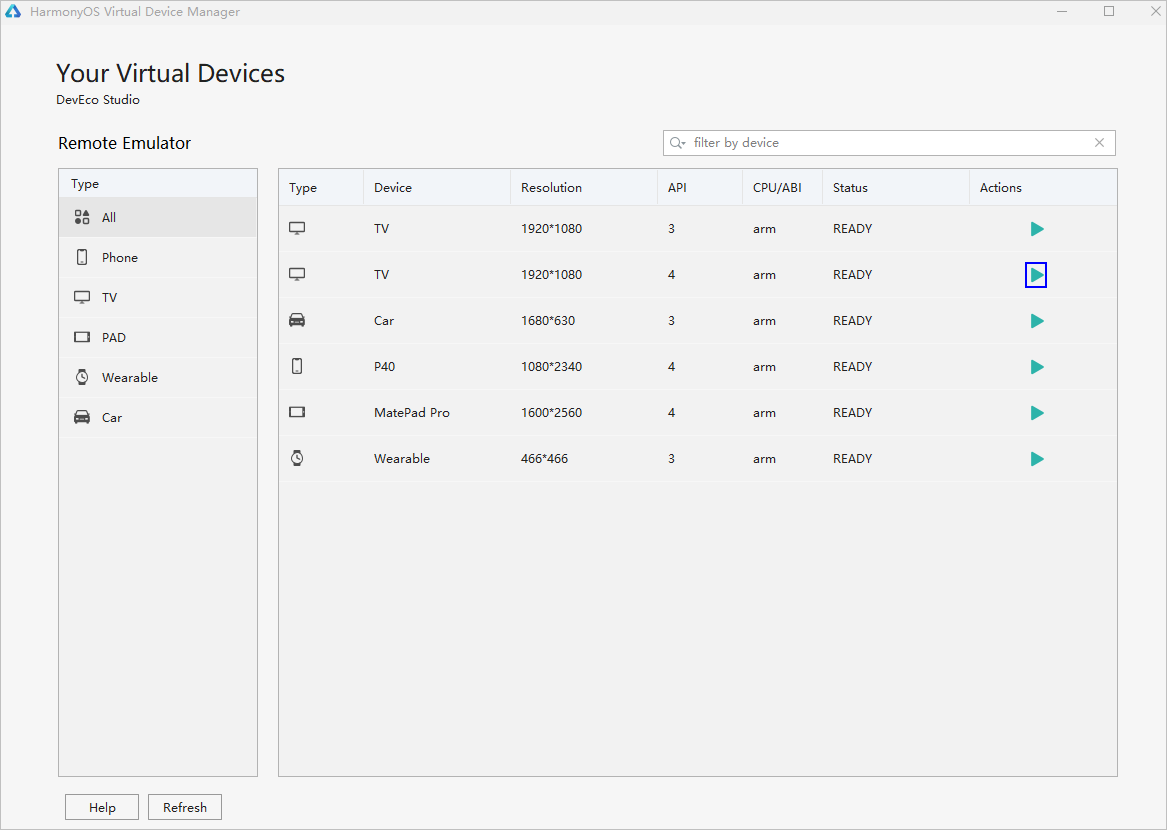Image resolution: width=1167 pixels, height=830 pixels.
Task: Click the phone icon in P40 row
Action: 297,366
